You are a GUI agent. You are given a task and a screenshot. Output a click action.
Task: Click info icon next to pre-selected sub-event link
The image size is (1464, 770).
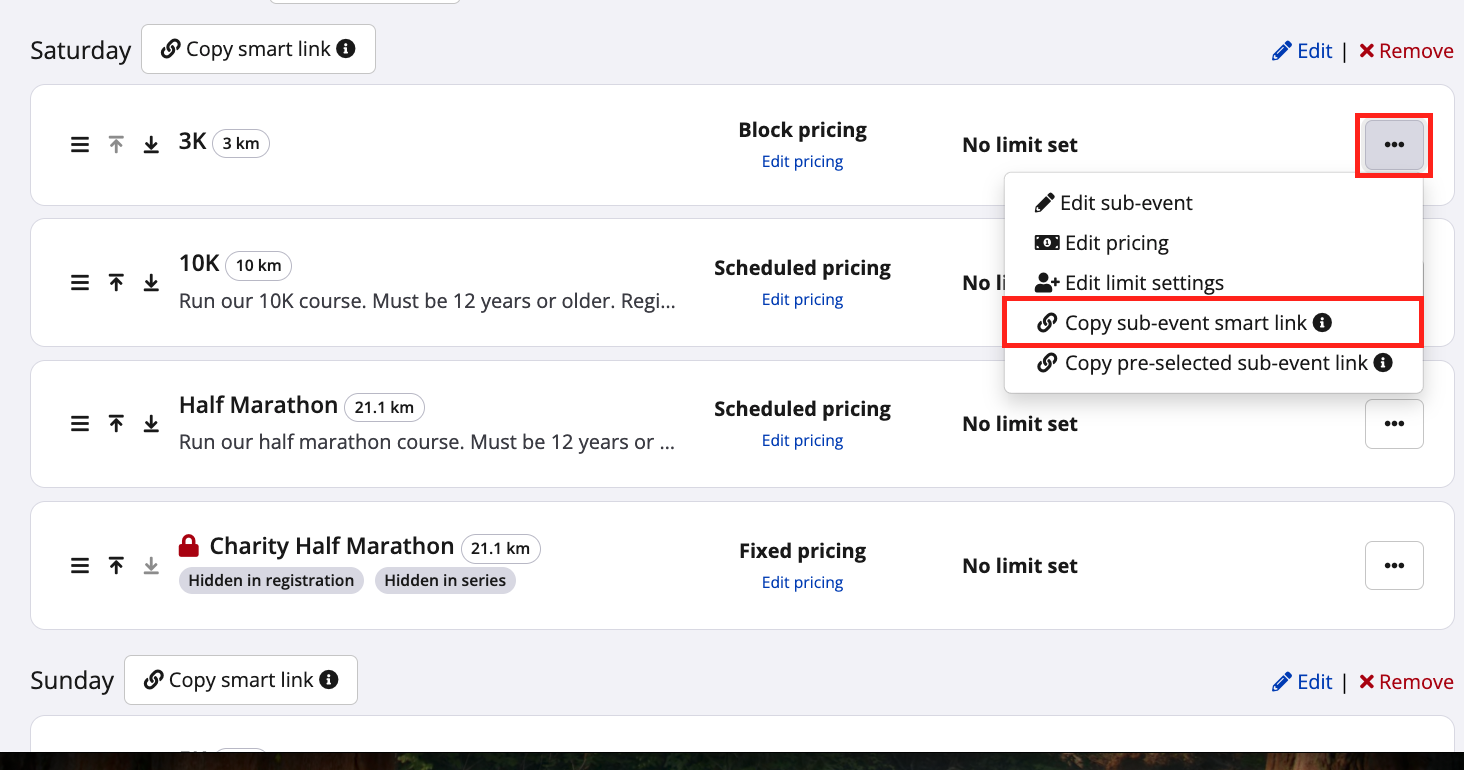[1383, 363]
